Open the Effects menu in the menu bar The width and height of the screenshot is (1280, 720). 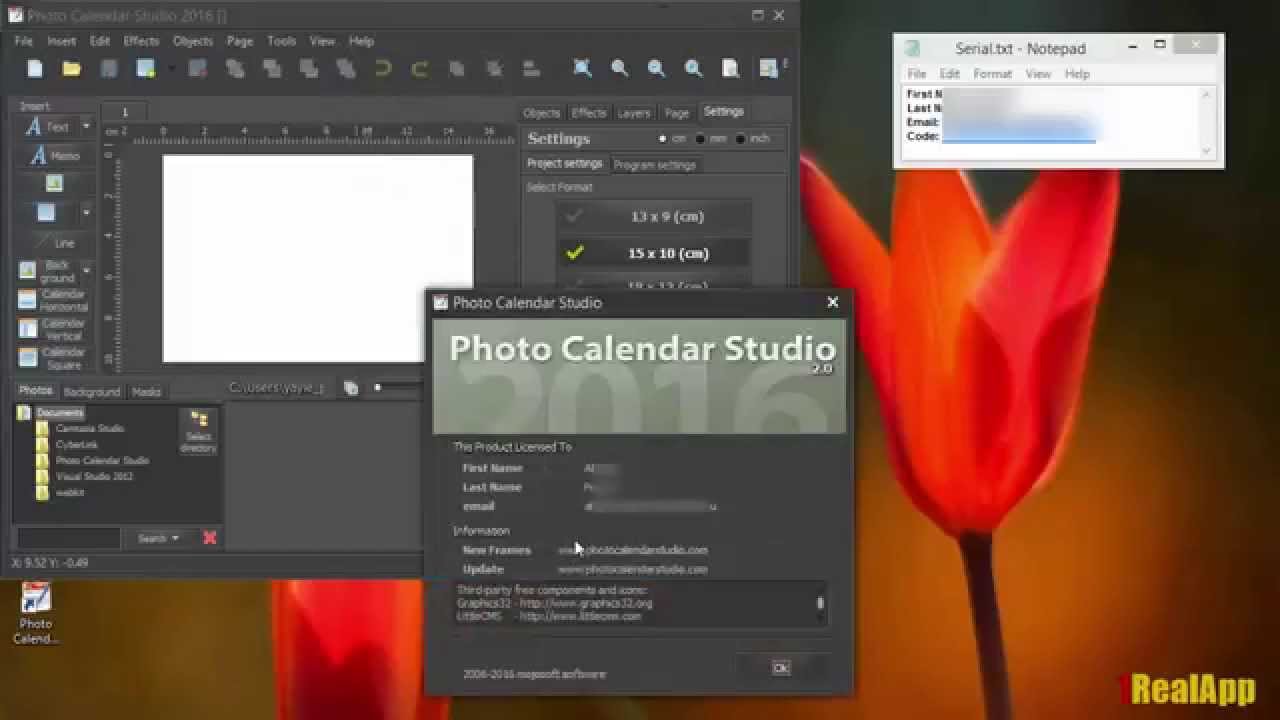(x=141, y=41)
